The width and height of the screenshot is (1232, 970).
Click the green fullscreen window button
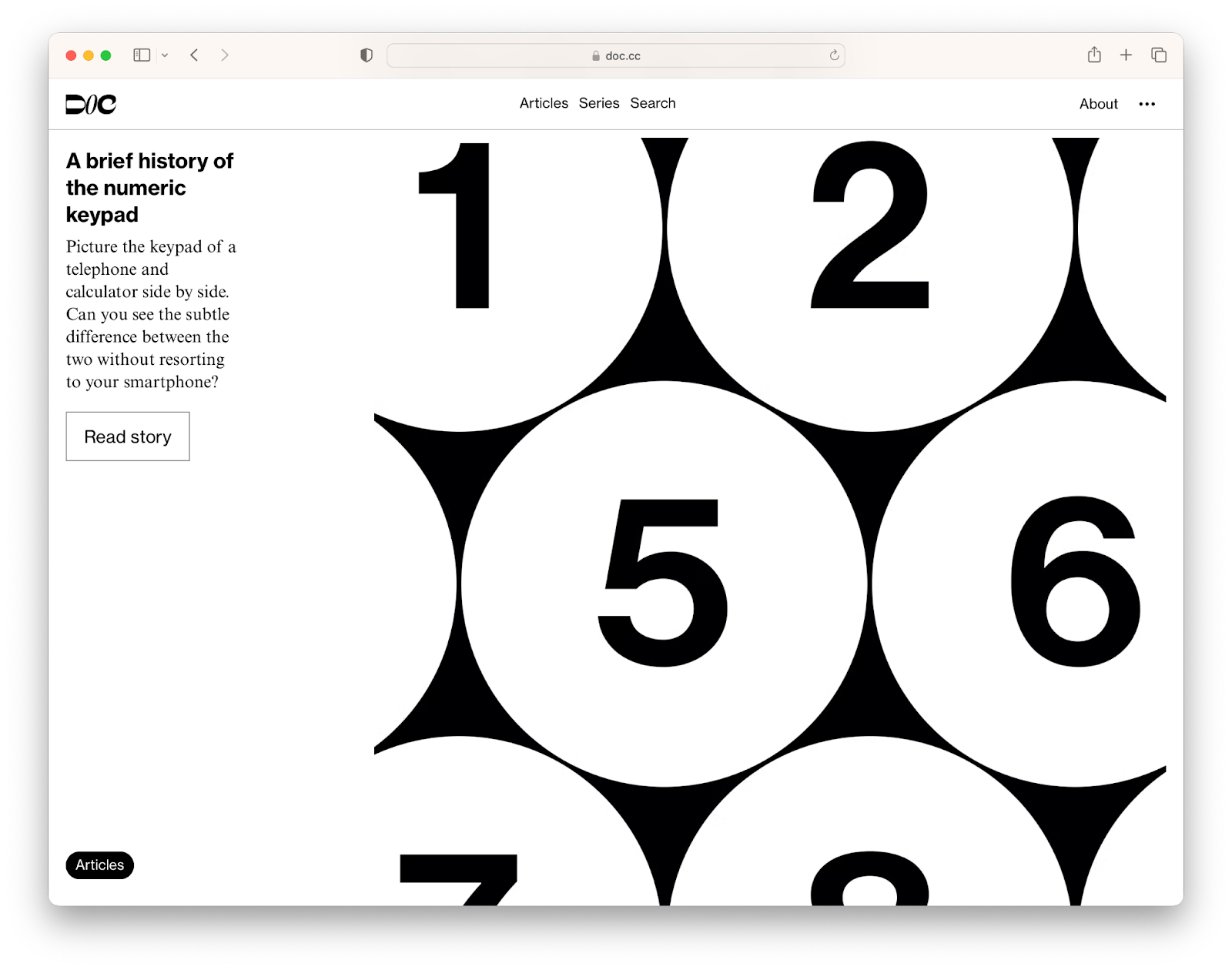coord(106,55)
